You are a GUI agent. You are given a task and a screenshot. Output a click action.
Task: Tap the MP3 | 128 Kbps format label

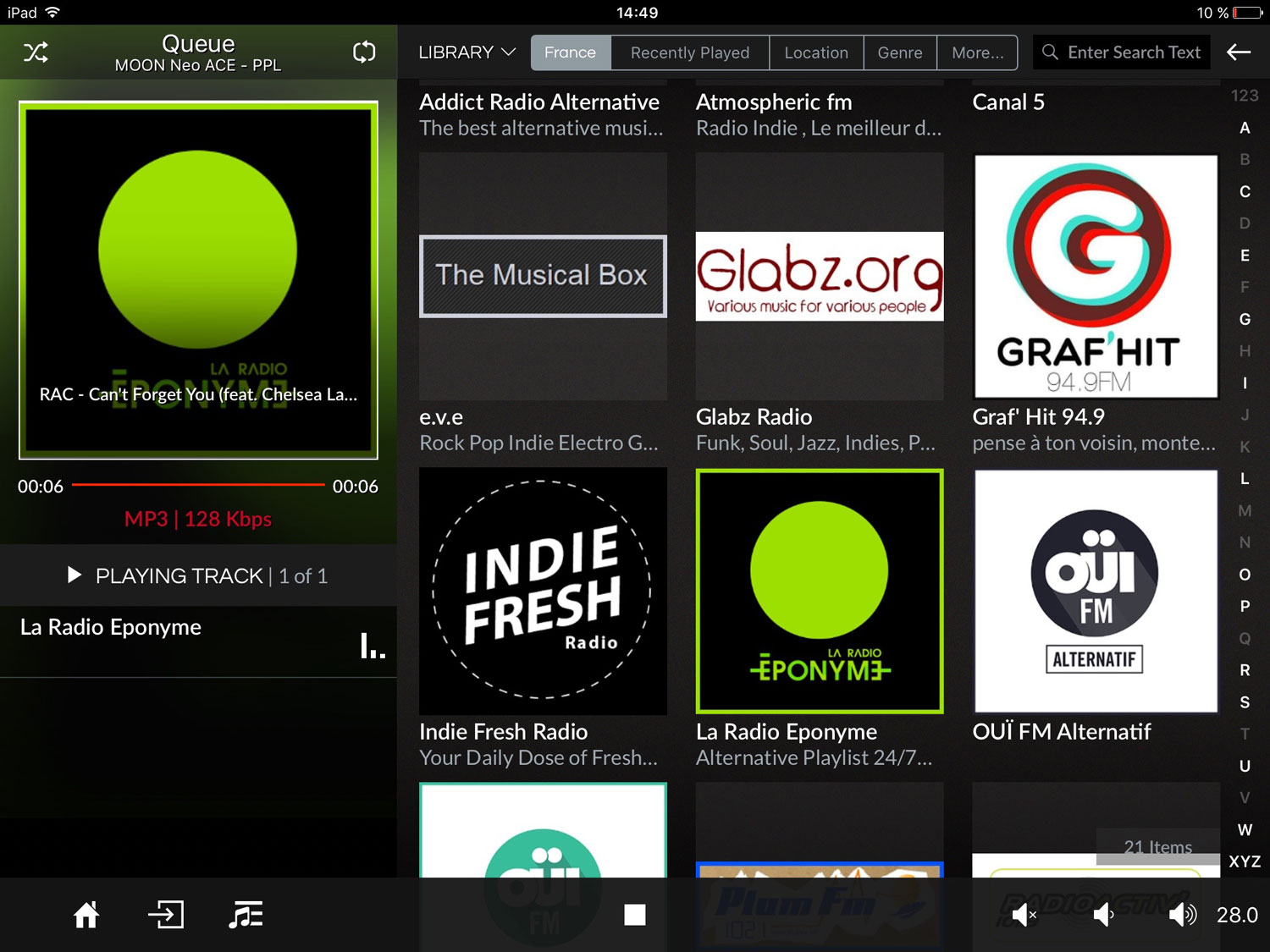pos(198,519)
